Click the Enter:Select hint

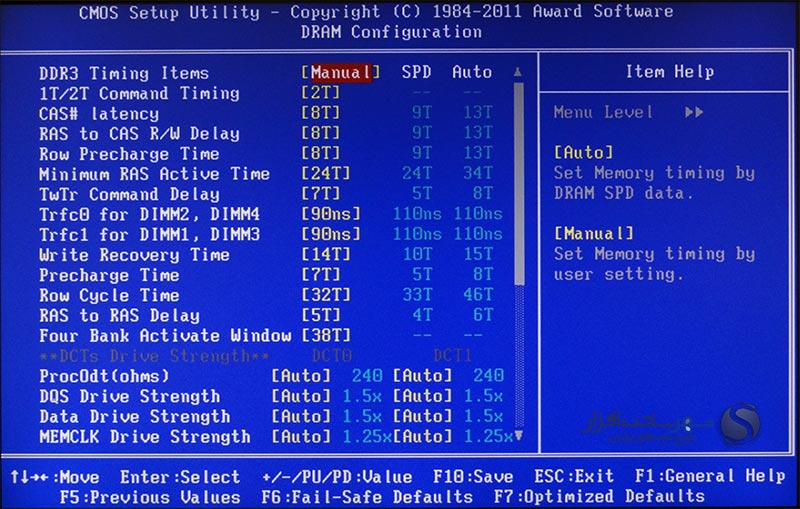(x=180, y=477)
